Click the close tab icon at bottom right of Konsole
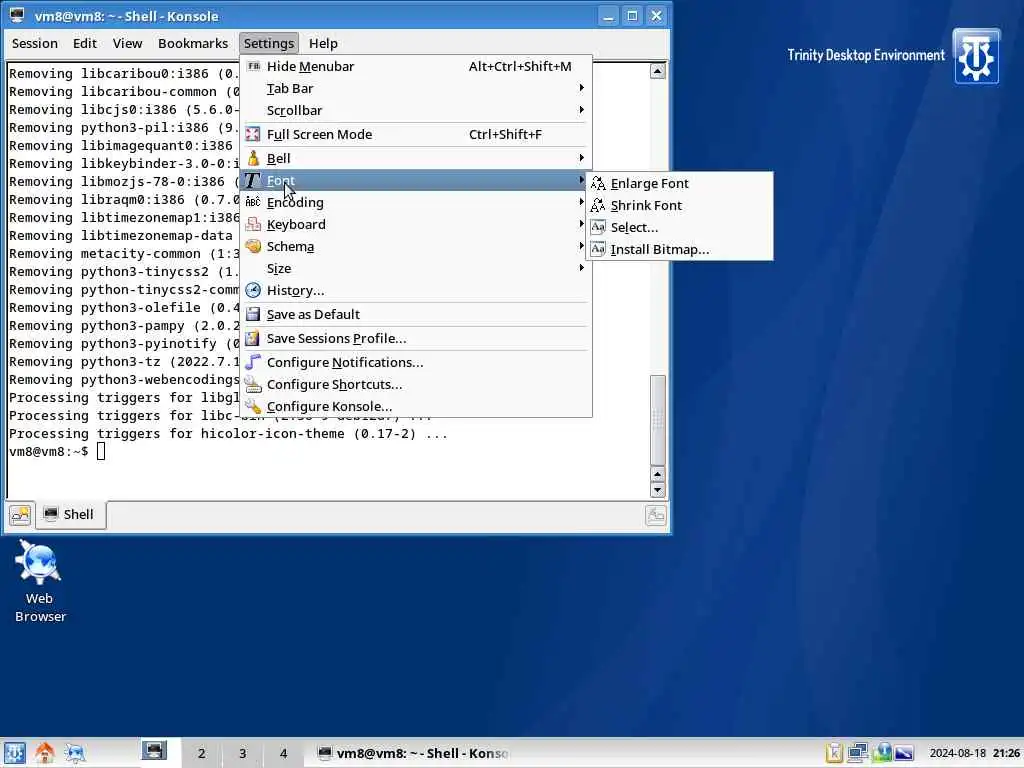The image size is (1024, 768). pyautogui.click(x=656, y=515)
